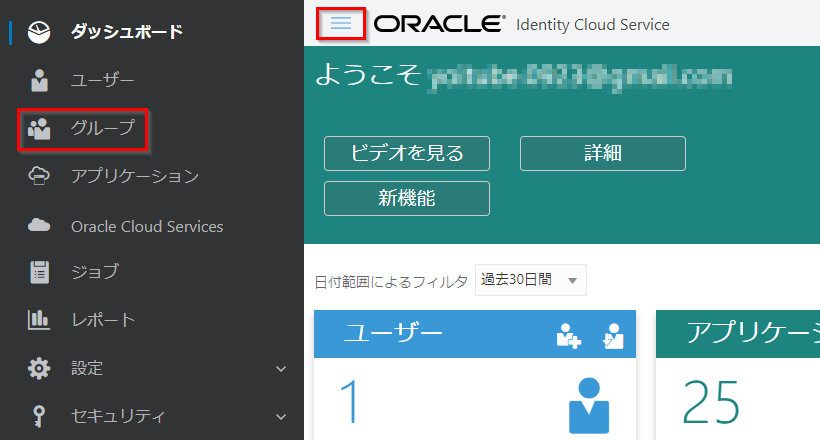Click the Settings gear icon
Image resolution: width=820 pixels, height=440 pixels.
click(x=39, y=368)
